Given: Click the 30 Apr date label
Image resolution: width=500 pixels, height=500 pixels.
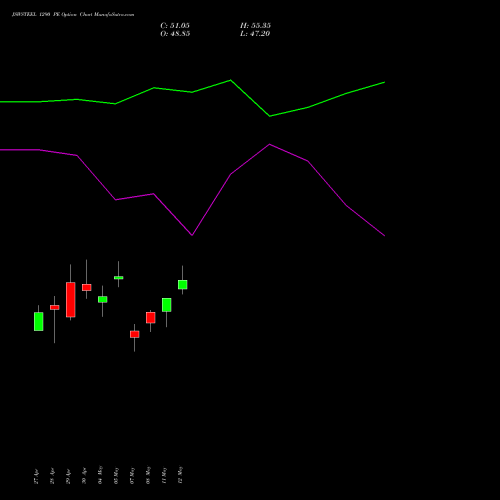Looking at the screenshot, I should pos(84,476).
